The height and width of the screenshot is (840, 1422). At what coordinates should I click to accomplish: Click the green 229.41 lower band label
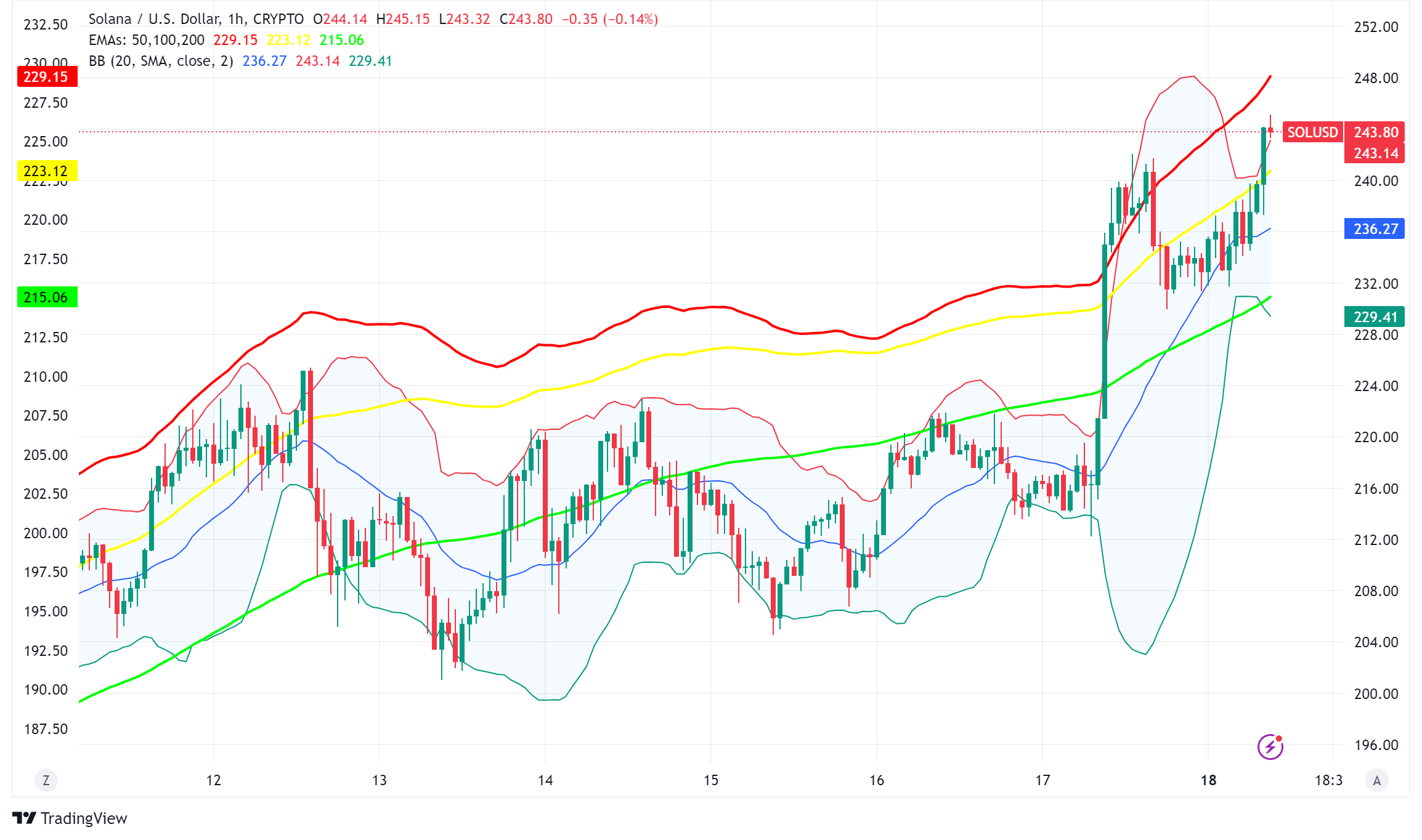(1375, 317)
